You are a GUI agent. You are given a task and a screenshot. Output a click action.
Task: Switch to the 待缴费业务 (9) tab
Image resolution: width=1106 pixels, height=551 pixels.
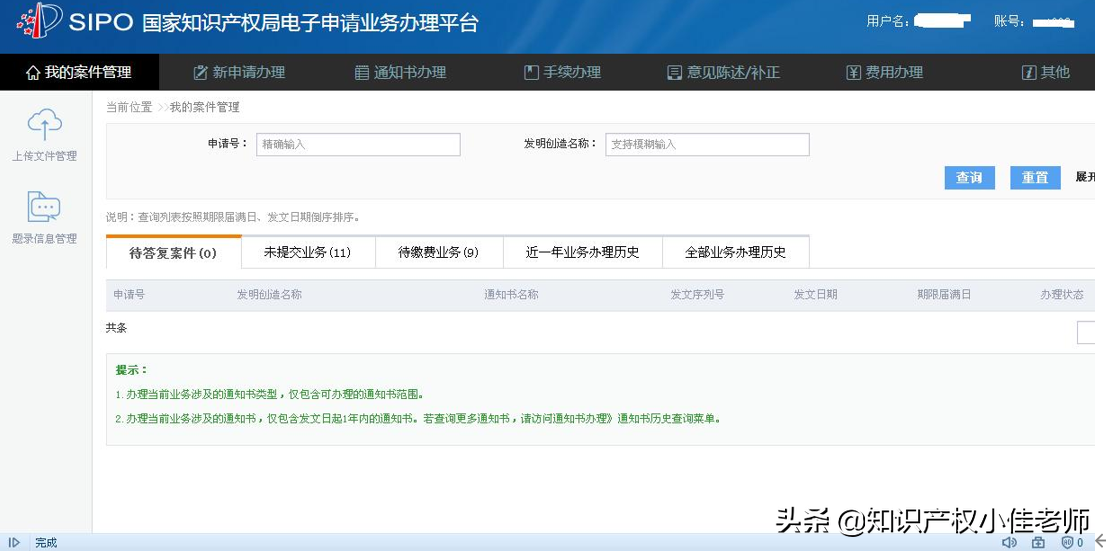(x=439, y=253)
